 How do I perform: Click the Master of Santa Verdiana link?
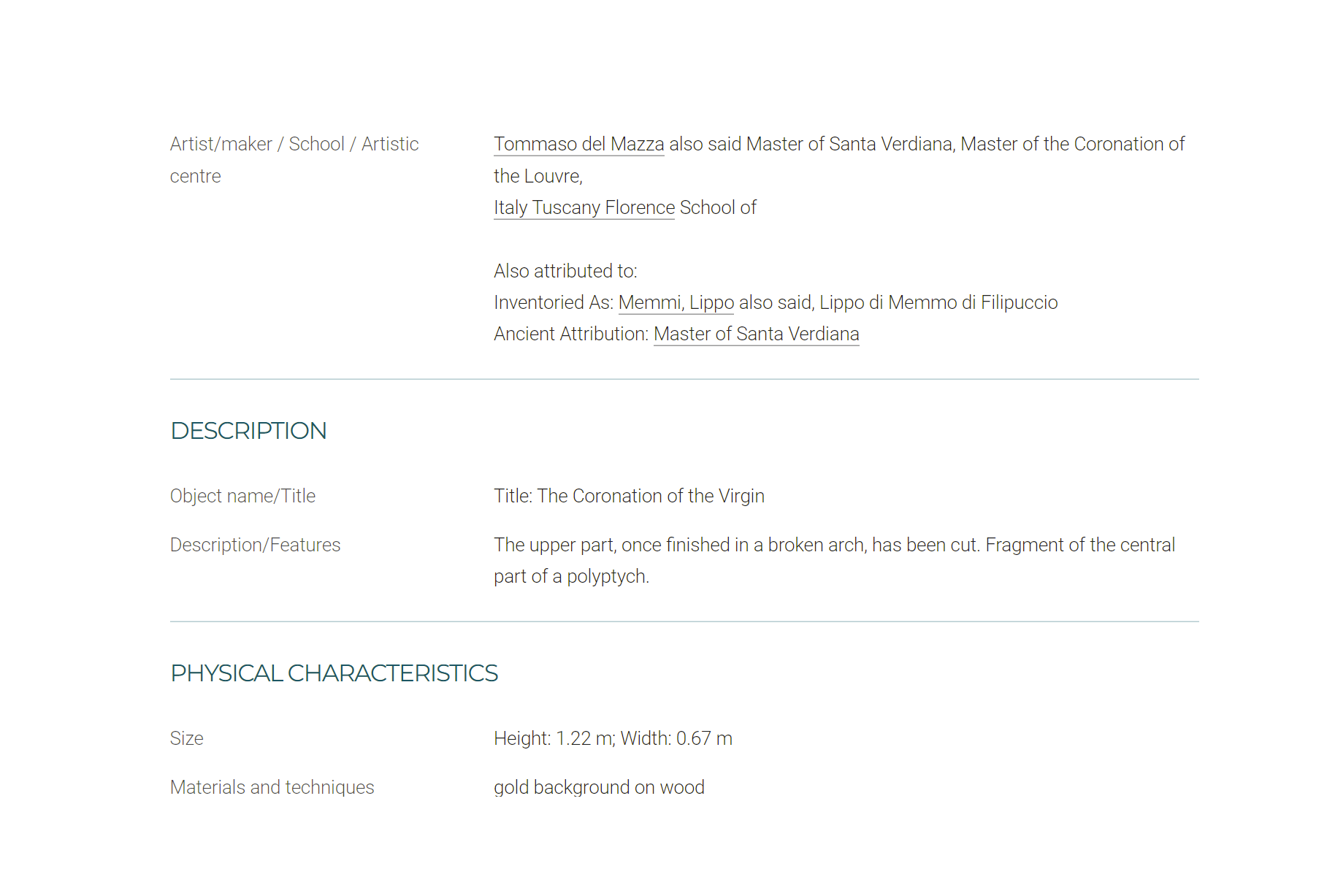[756, 334]
